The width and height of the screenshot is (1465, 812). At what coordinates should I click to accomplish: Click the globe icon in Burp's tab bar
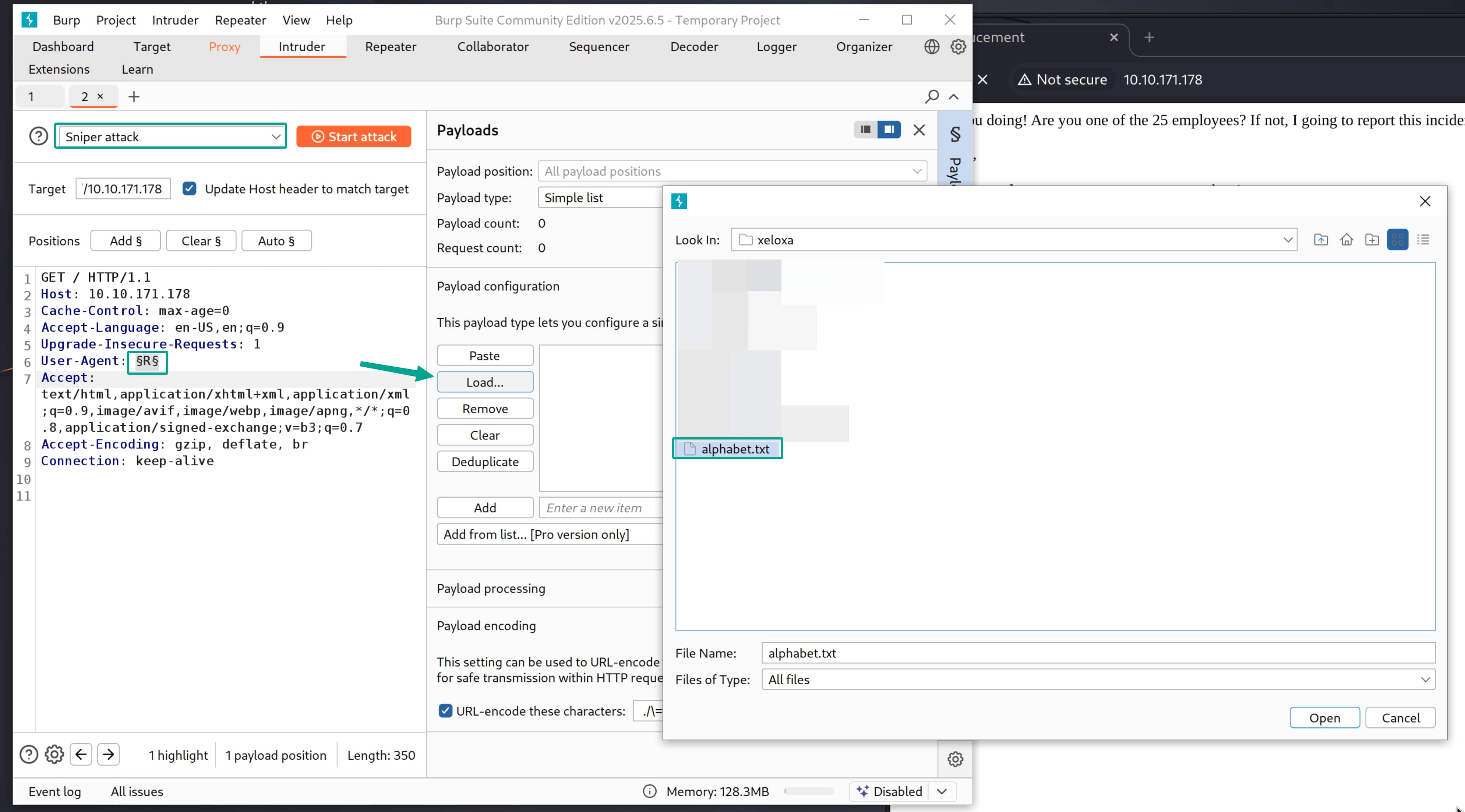click(x=932, y=47)
